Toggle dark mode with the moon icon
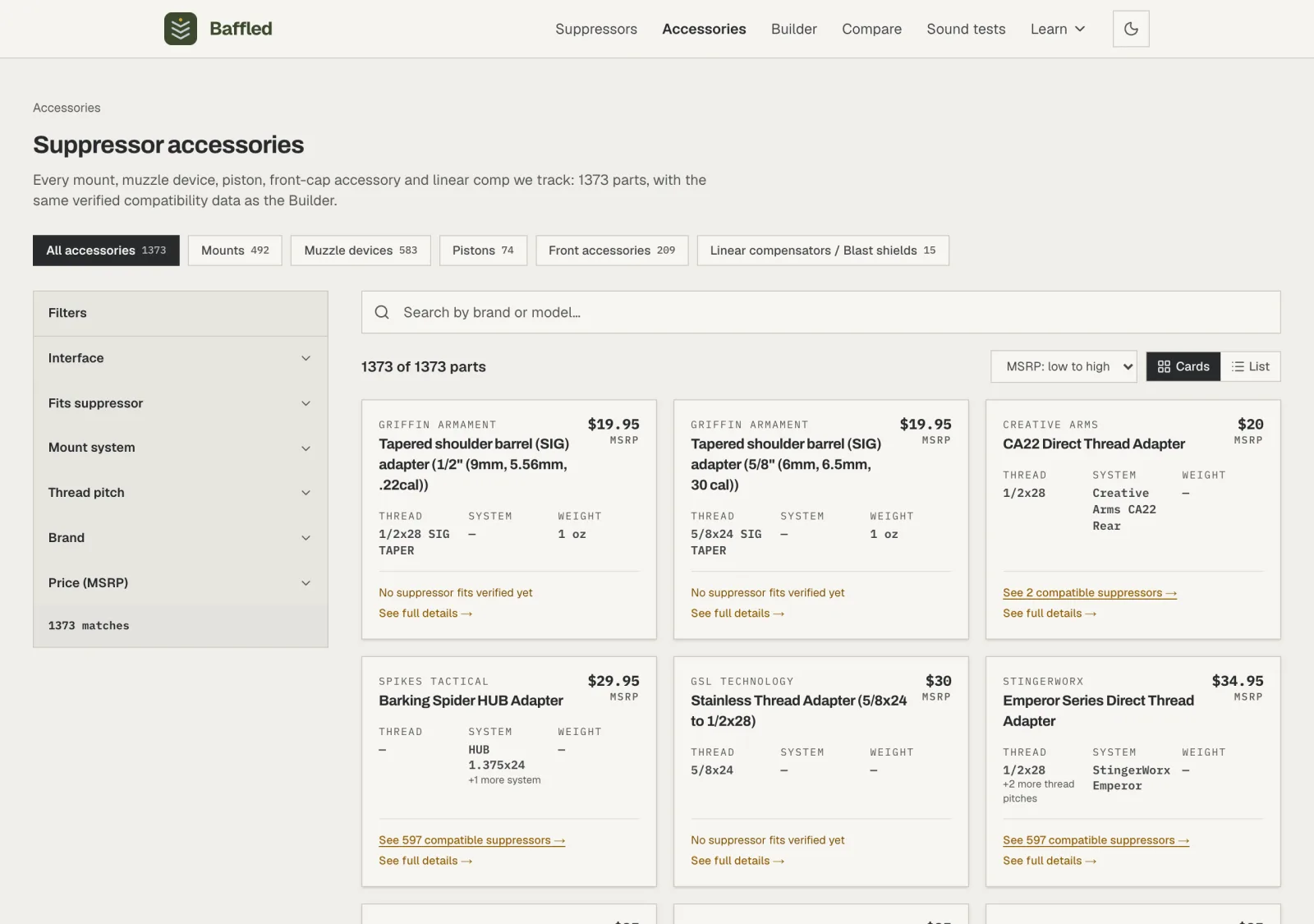 pos(1131,29)
